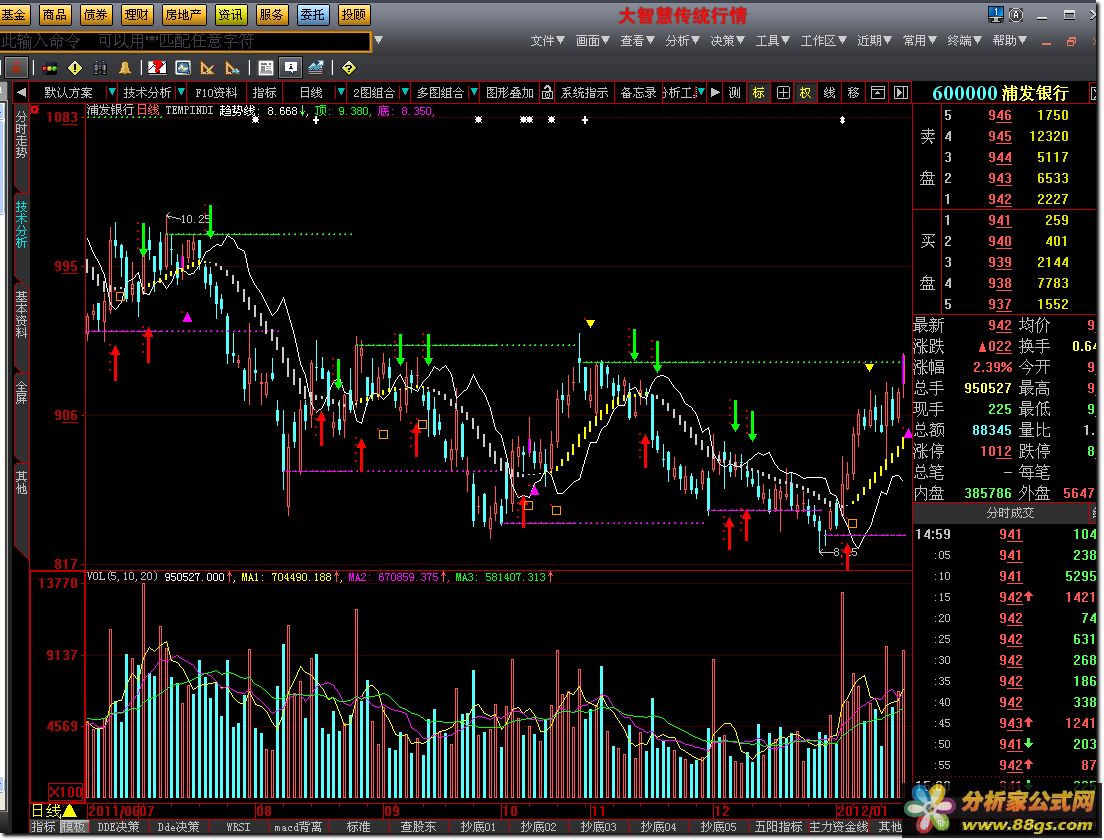Expand the 分析工具 dropdown arrow

point(701,92)
